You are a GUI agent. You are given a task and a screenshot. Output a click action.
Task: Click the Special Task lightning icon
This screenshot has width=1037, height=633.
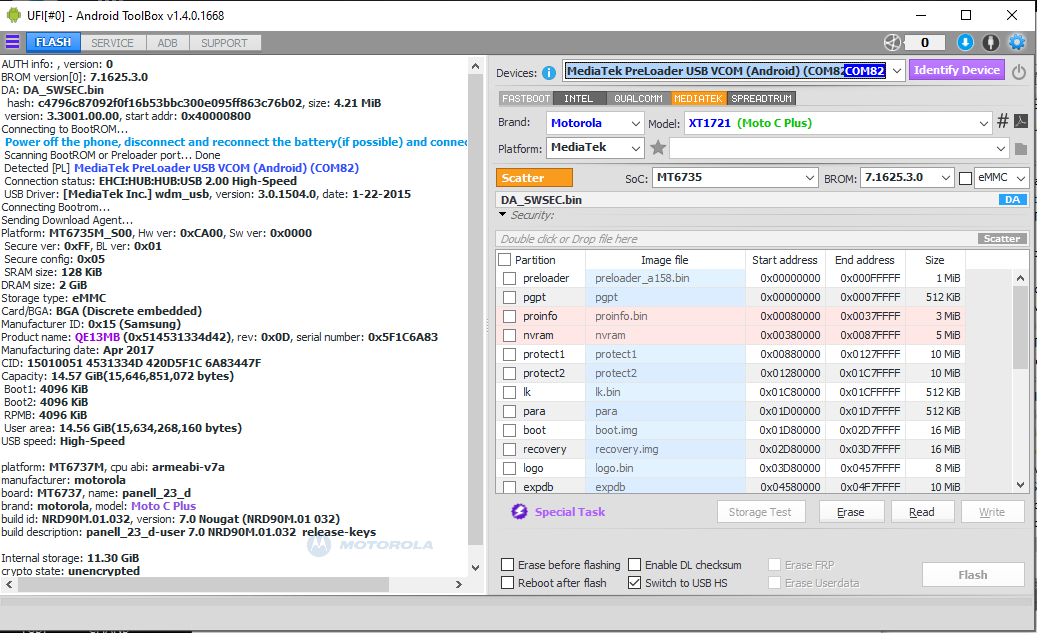(x=519, y=511)
